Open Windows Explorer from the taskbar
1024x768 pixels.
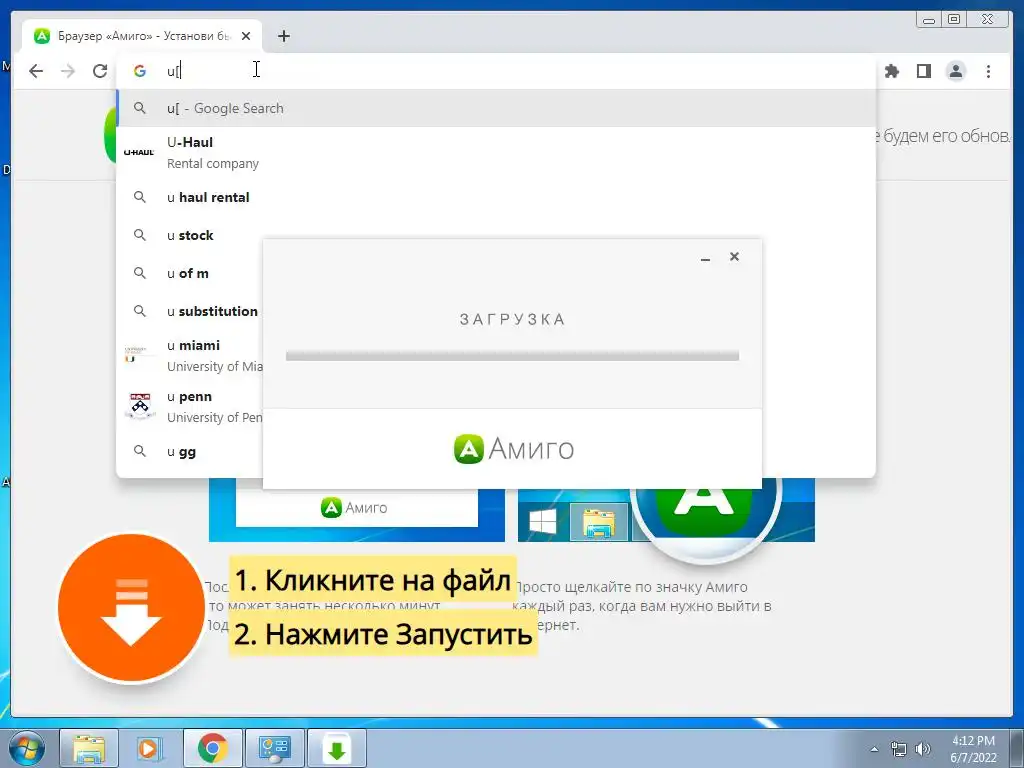pos(89,748)
